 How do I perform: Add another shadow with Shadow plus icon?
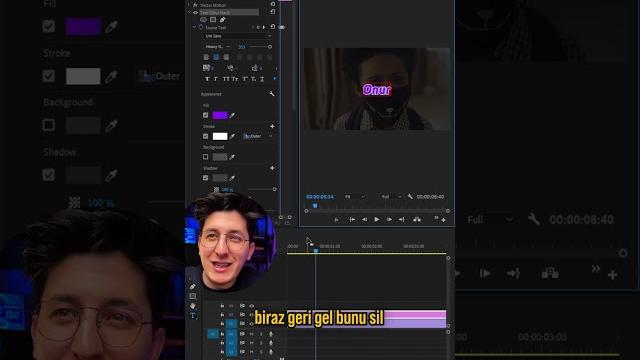(x=272, y=168)
